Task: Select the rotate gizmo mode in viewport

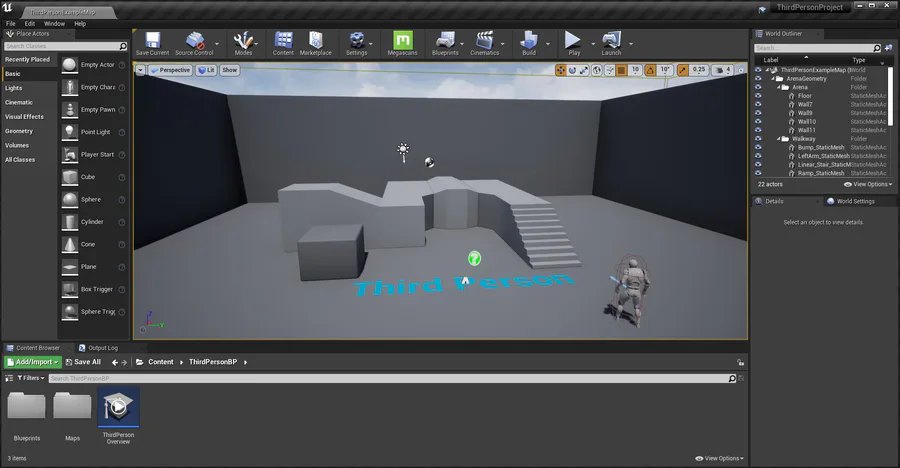Action: click(x=572, y=70)
